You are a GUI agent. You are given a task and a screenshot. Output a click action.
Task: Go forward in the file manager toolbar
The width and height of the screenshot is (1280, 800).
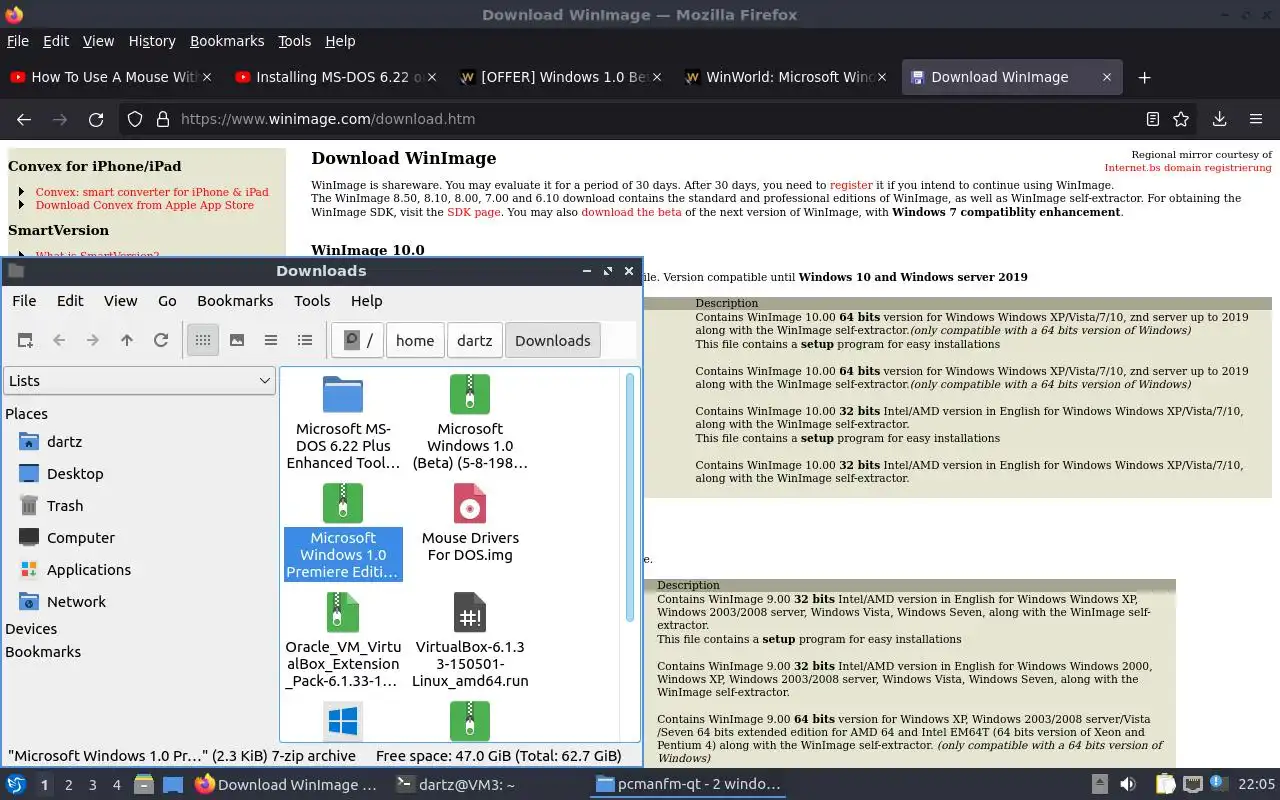pos(93,340)
